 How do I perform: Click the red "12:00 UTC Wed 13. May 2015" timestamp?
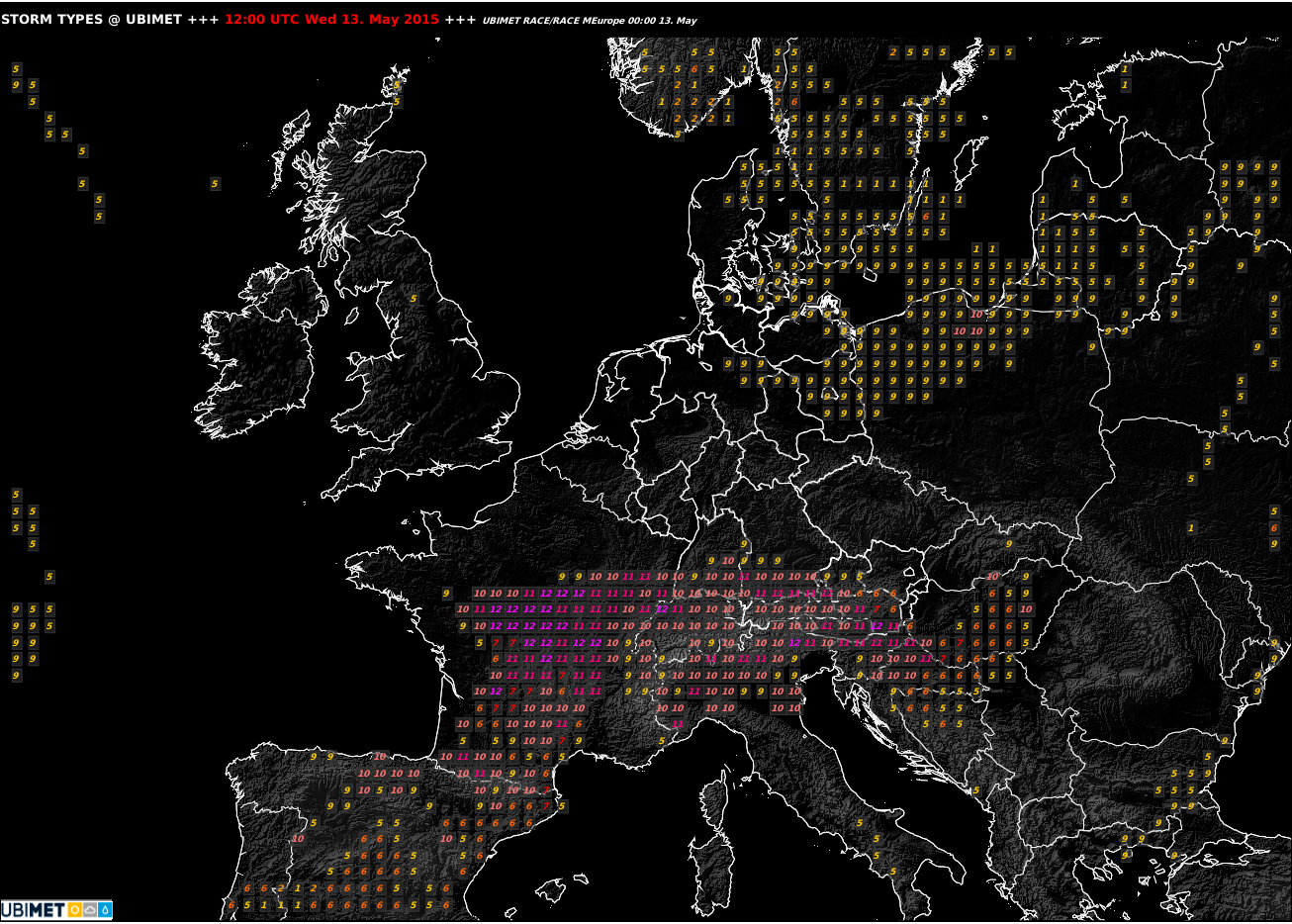[x=332, y=20]
